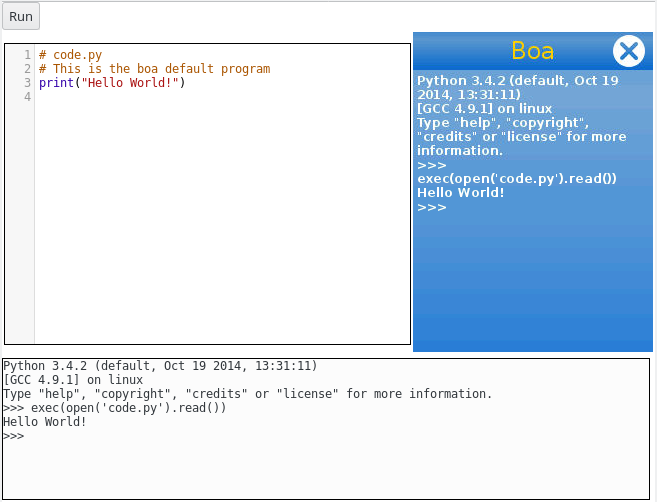This screenshot has height=502, width=657.
Task: Click Hello World! output in Boa panel
Action: coord(460,193)
